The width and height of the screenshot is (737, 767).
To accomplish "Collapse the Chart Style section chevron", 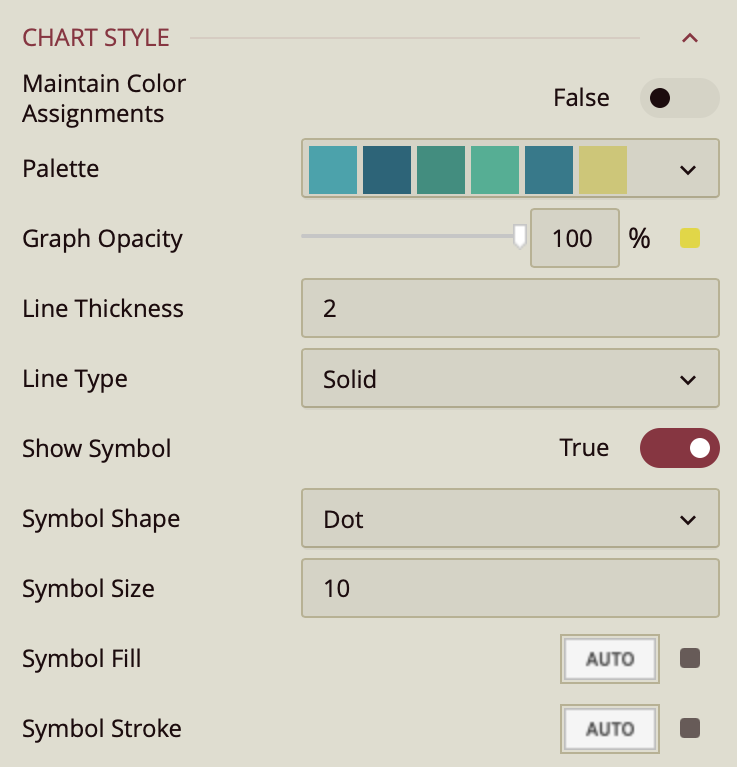I will tap(689, 38).
